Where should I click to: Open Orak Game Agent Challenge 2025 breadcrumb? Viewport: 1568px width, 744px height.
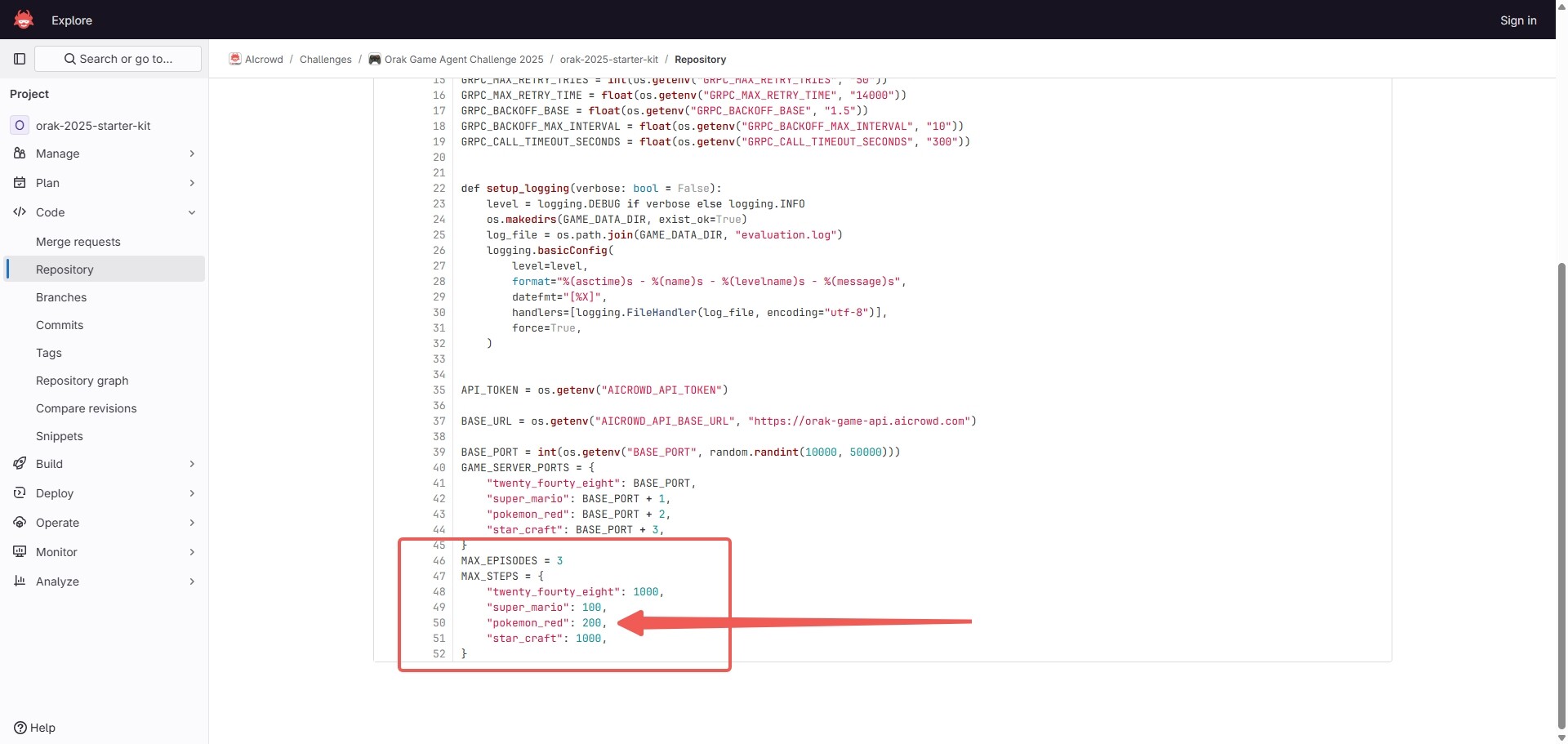click(463, 60)
